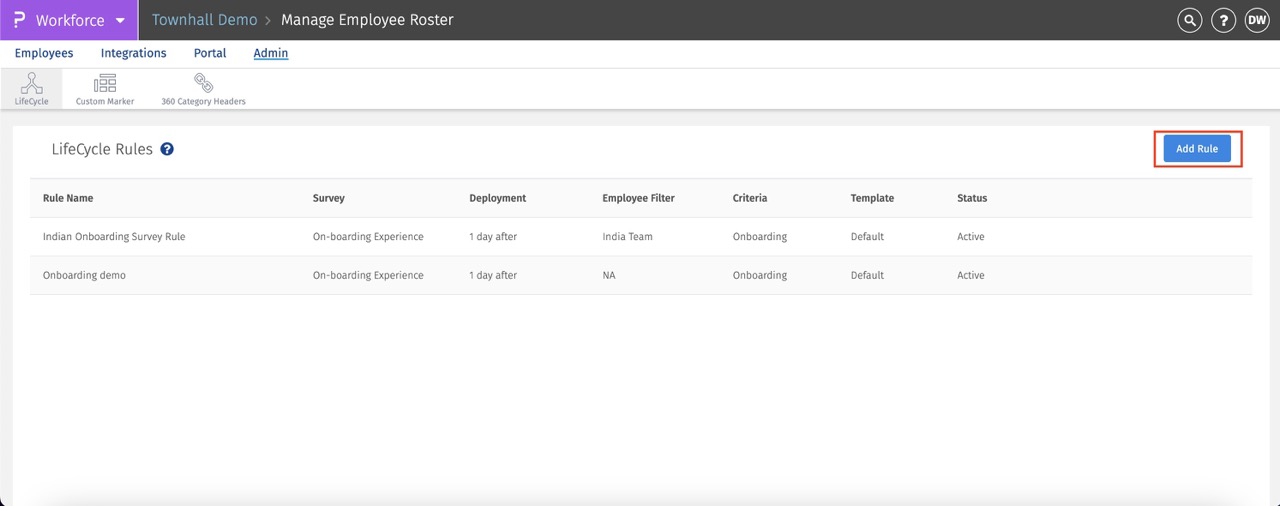
Task: Click the Townhall Demo breadcrumb link
Action: 204,20
